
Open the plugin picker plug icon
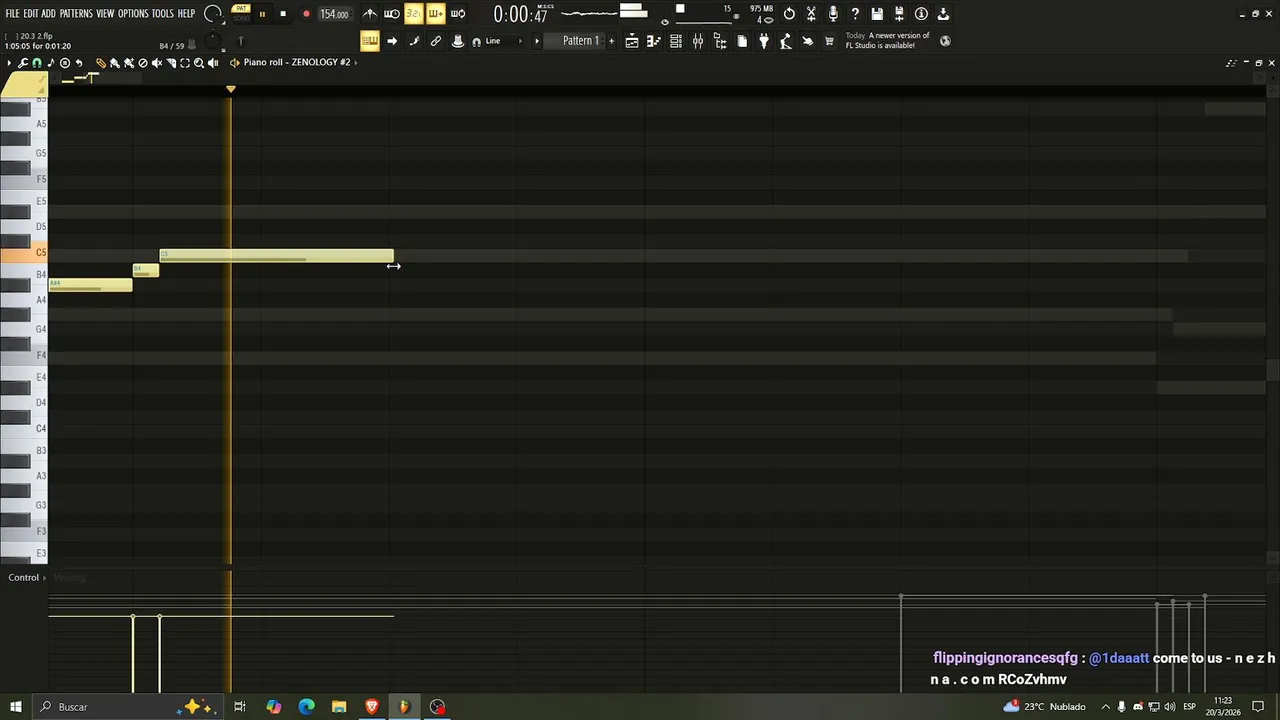pyautogui.click(x=764, y=41)
